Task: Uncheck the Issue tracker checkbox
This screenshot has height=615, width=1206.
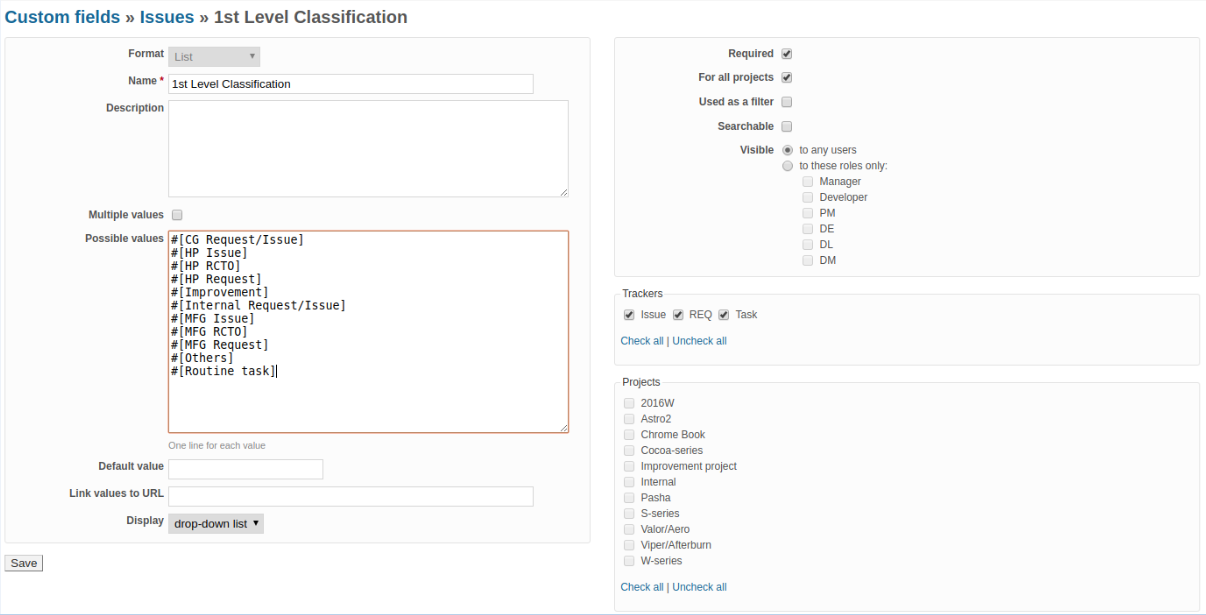Action: click(x=629, y=314)
